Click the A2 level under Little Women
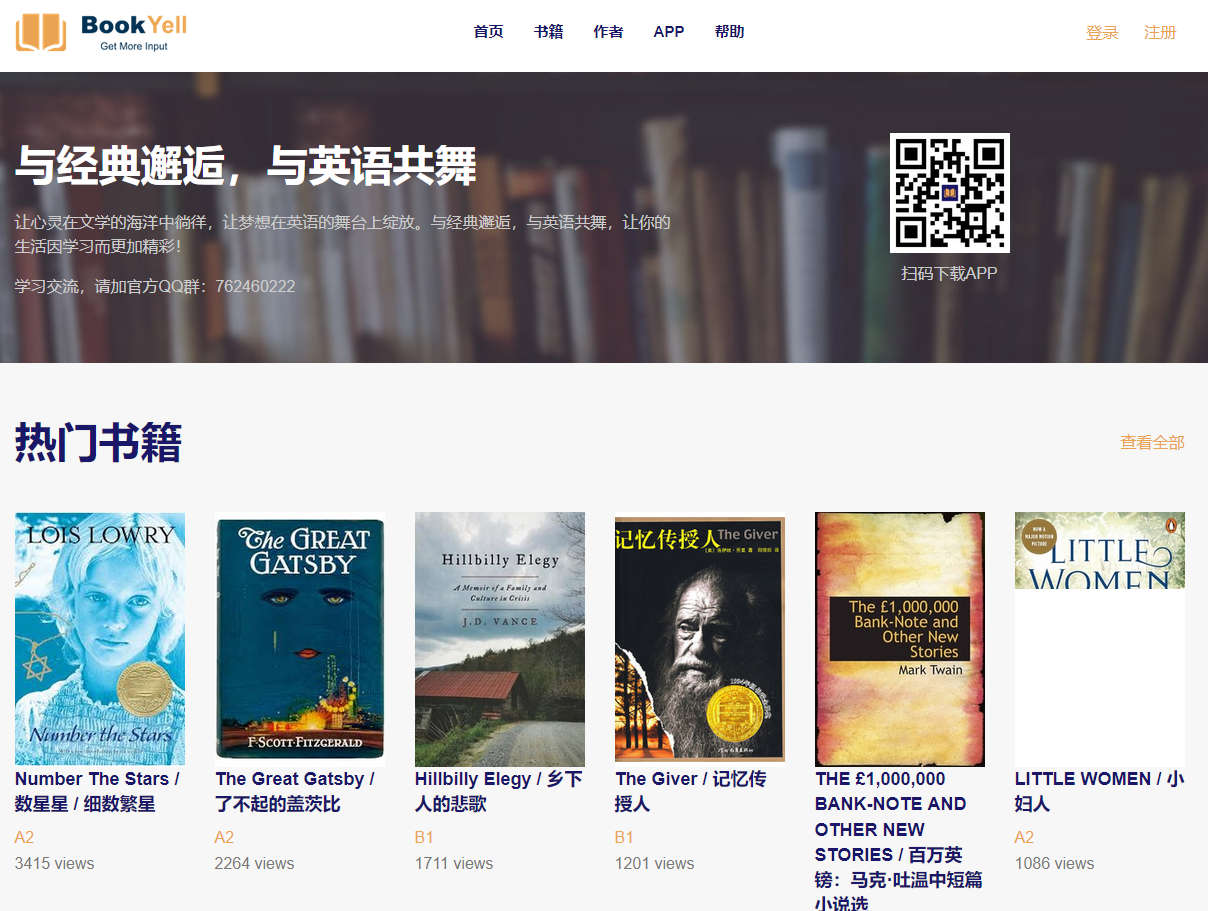Image resolution: width=1208 pixels, height=911 pixels. [1024, 837]
